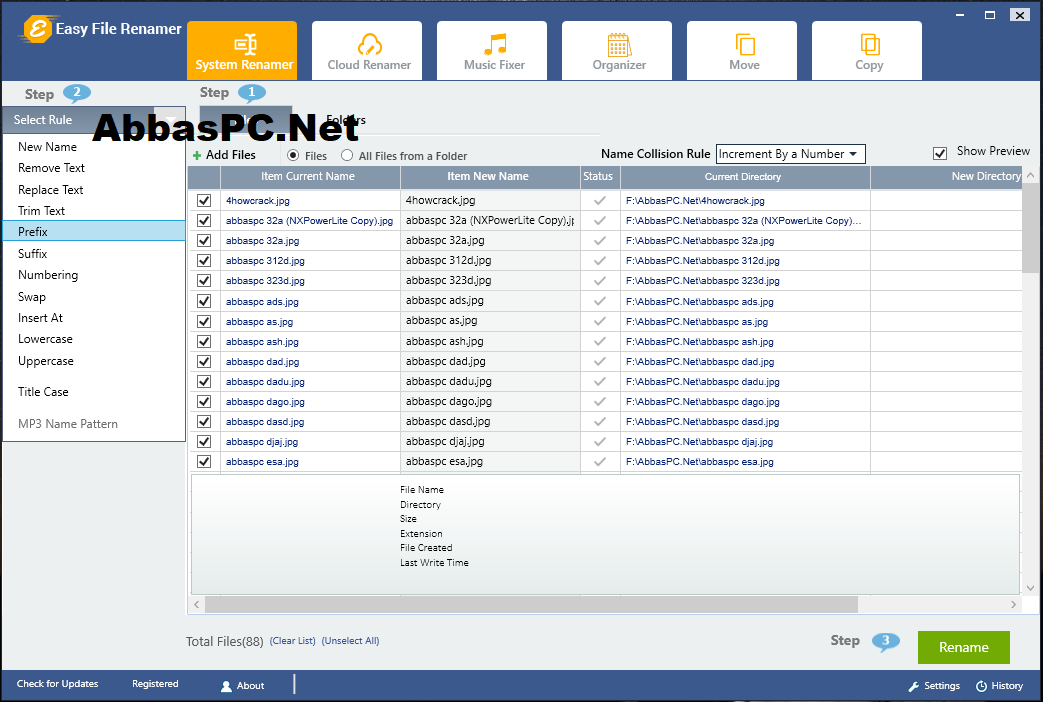The width and height of the screenshot is (1043, 702).
Task: Switch to Cloud Renamer tab
Action: tap(367, 51)
